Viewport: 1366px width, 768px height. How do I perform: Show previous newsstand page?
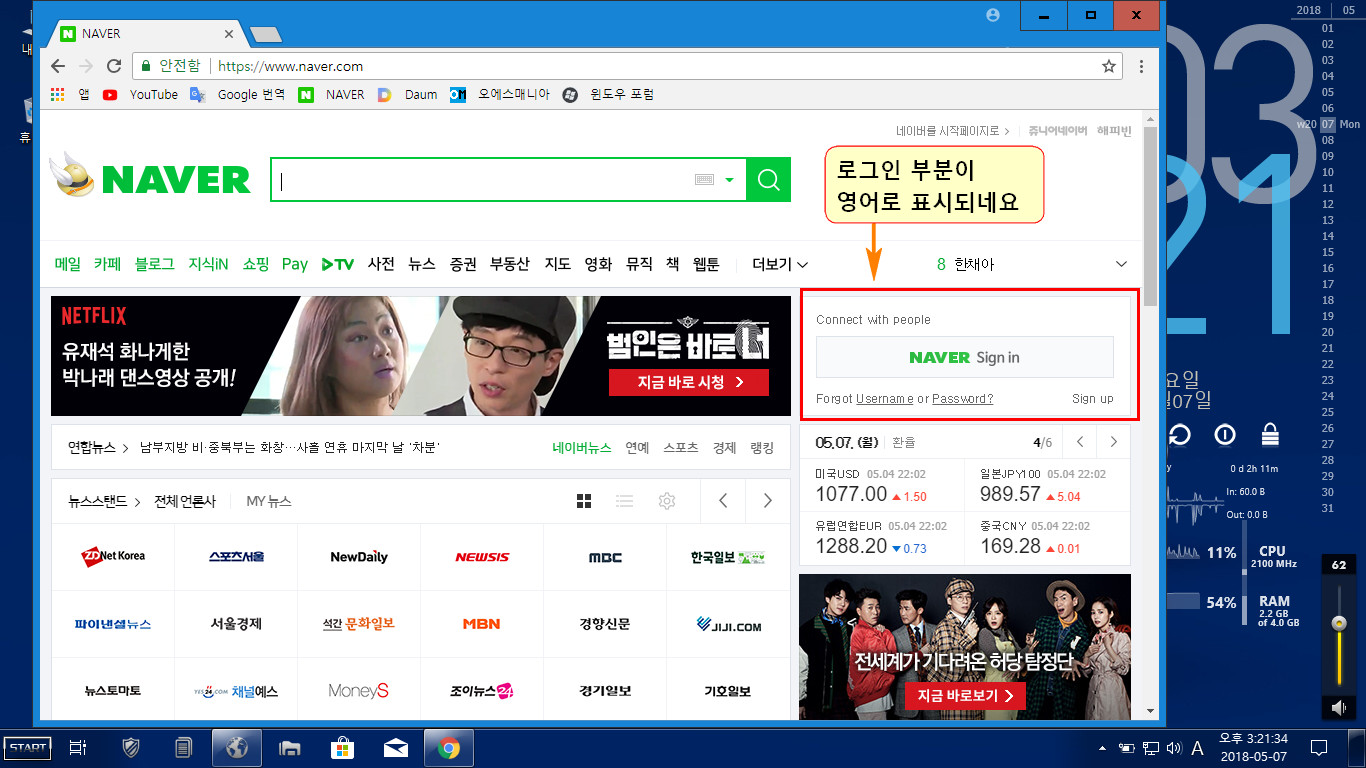tap(723, 501)
